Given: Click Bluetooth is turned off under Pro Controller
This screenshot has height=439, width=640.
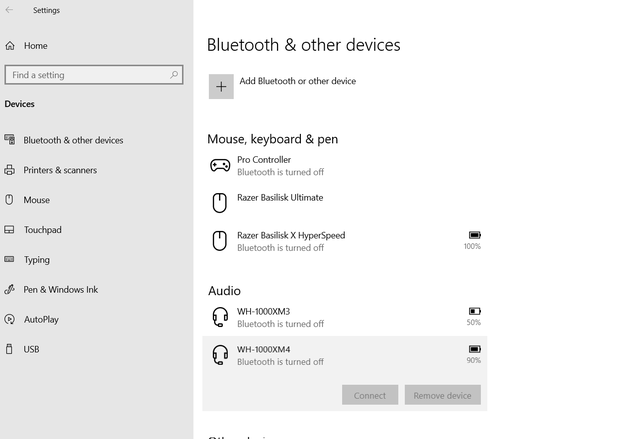Looking at the screenshot, I should point(280,172).
